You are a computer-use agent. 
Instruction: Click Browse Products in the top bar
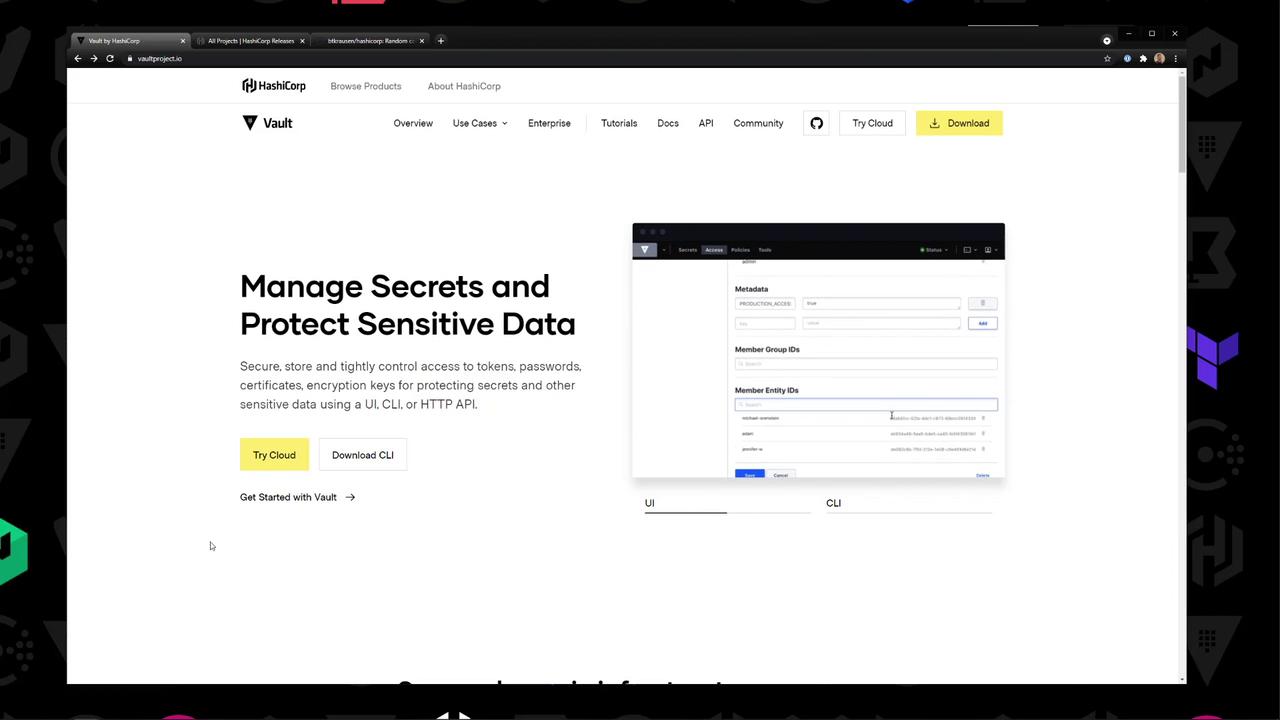(366, 86)
